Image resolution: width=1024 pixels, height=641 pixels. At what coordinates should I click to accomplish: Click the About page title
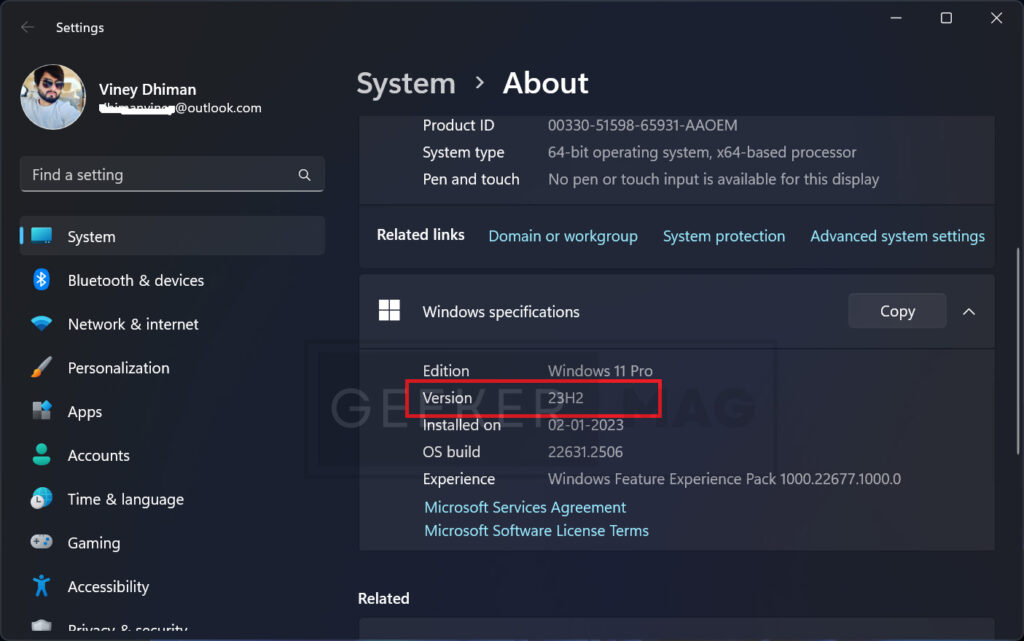tap(545, 84)
